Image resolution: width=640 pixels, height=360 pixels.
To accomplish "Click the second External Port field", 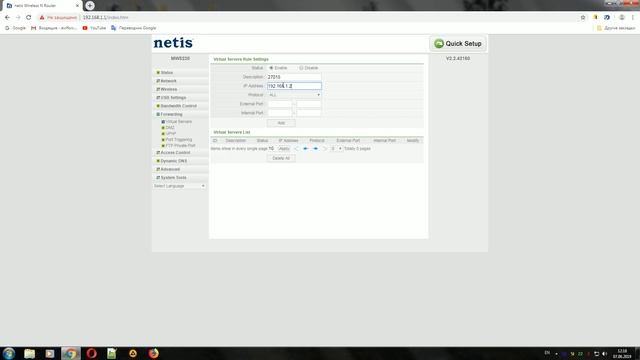I will pyautogui.click(x=309, y=104).
